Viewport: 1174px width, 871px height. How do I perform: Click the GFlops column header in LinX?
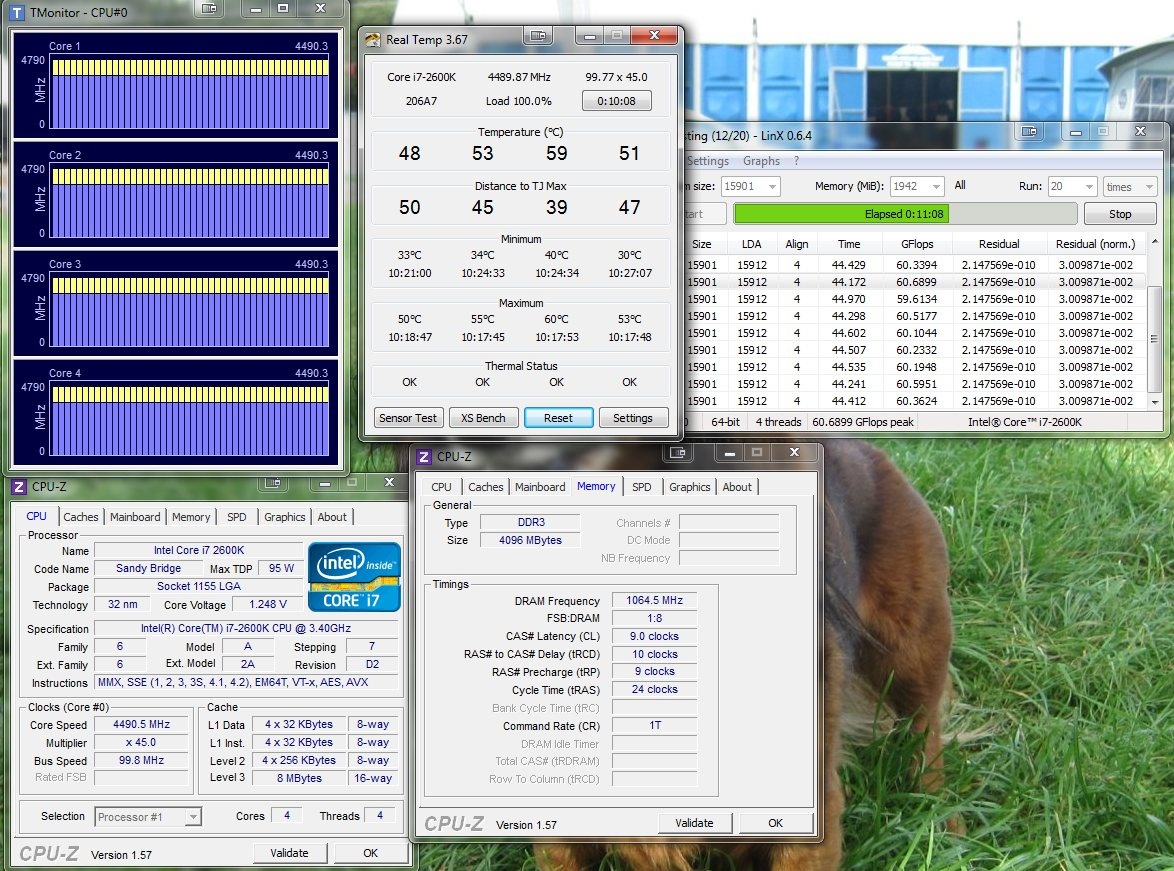click(x=917, y=244)
